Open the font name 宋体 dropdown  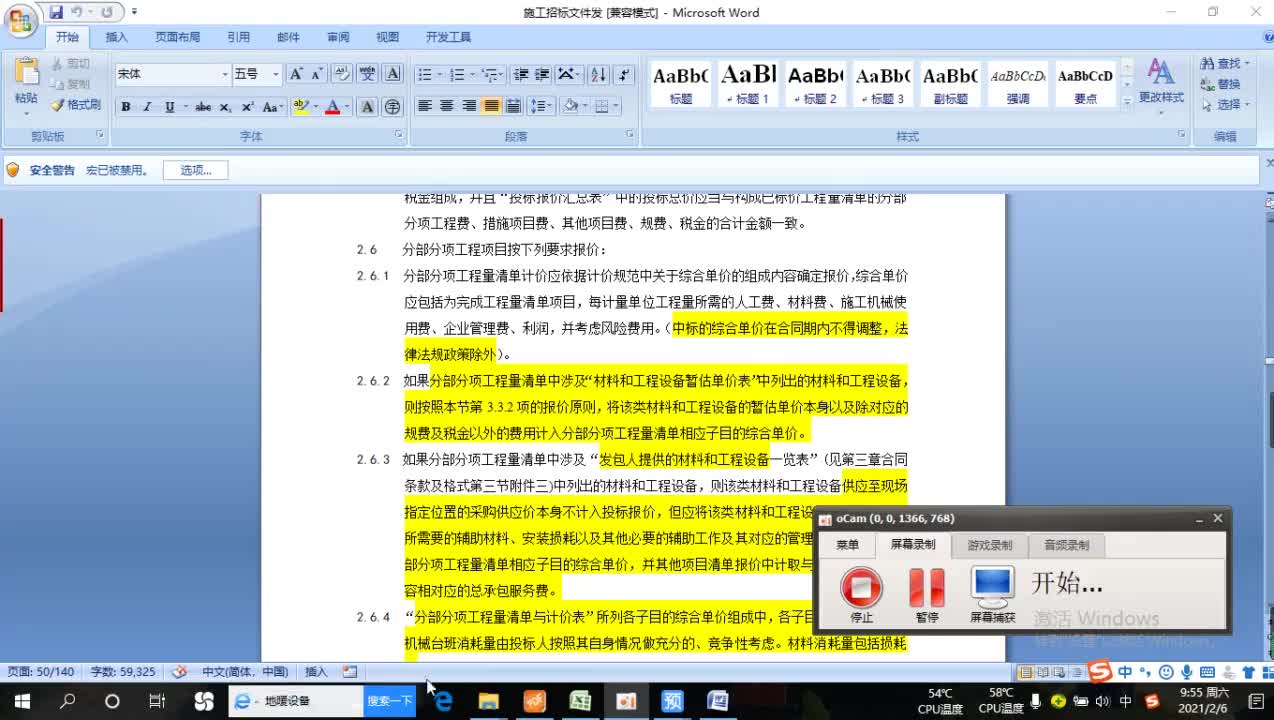point(224,74)
